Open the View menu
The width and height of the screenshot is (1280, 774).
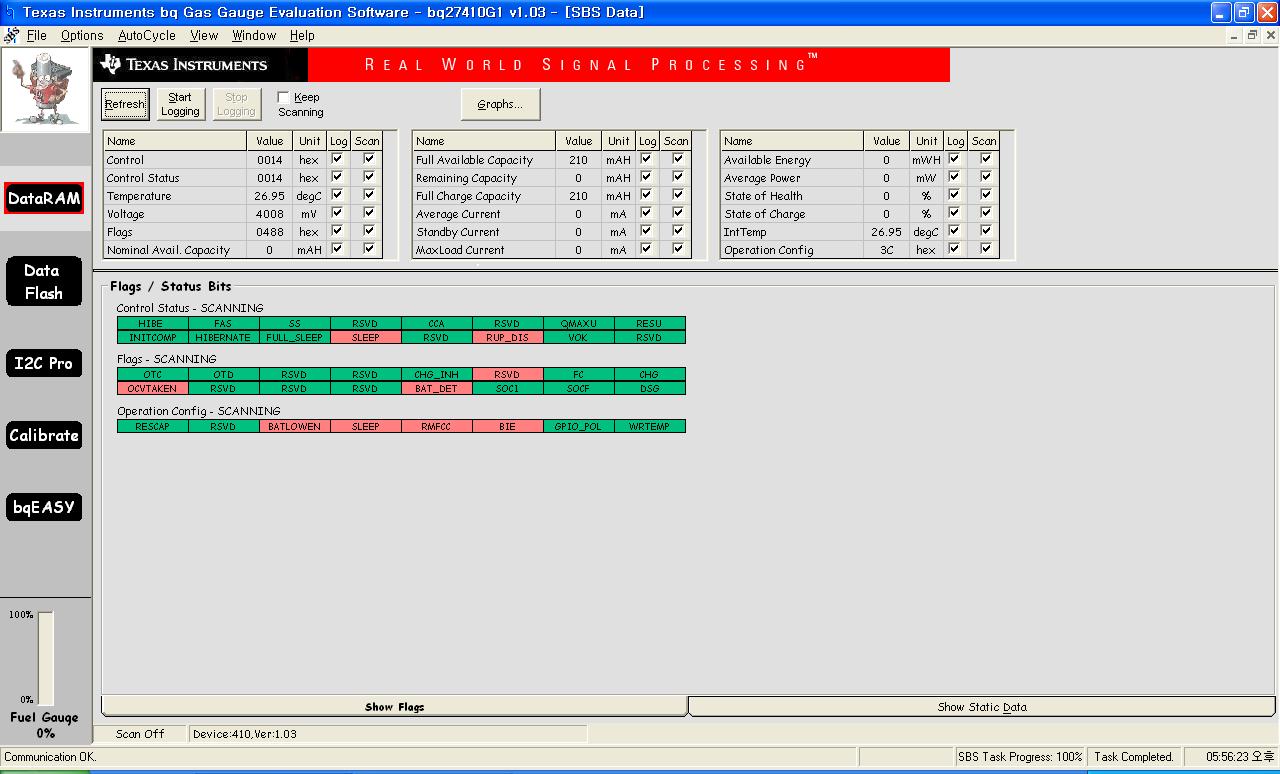point(204,35)
